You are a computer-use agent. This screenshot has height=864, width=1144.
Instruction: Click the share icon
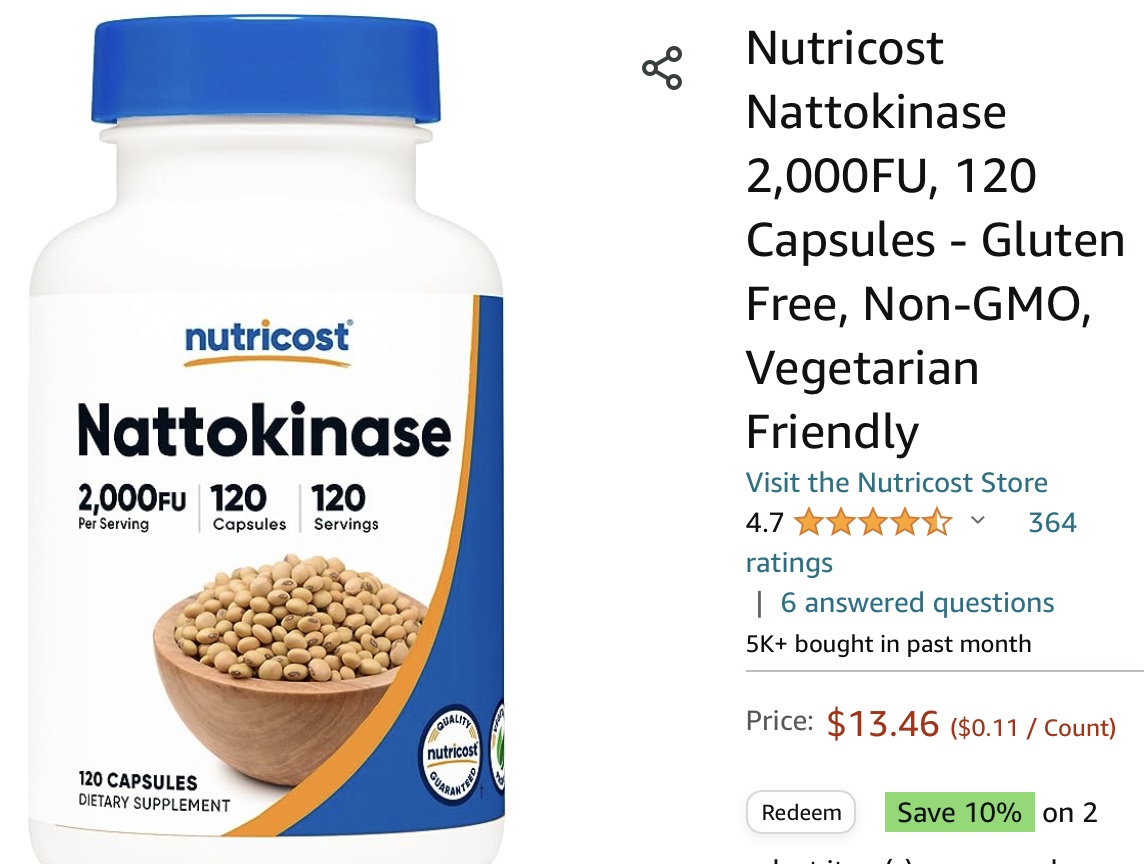tap(662, 68)
